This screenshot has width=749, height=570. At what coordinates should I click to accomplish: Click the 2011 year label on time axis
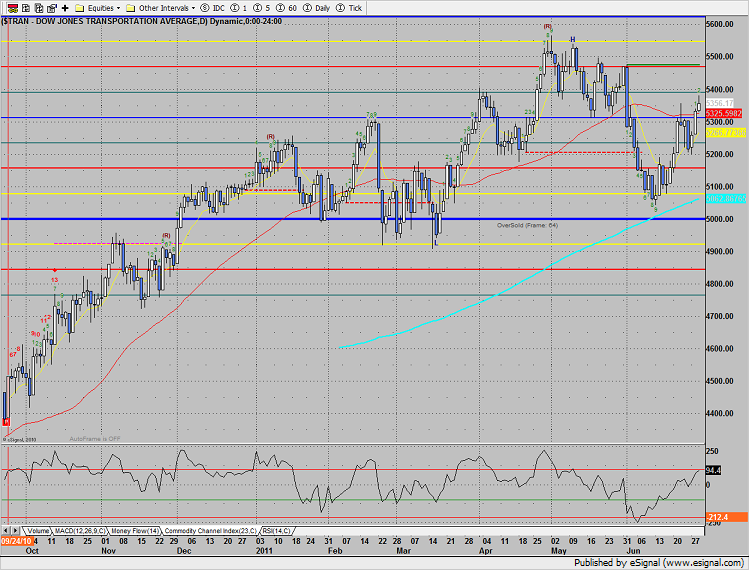coord(264,551)
